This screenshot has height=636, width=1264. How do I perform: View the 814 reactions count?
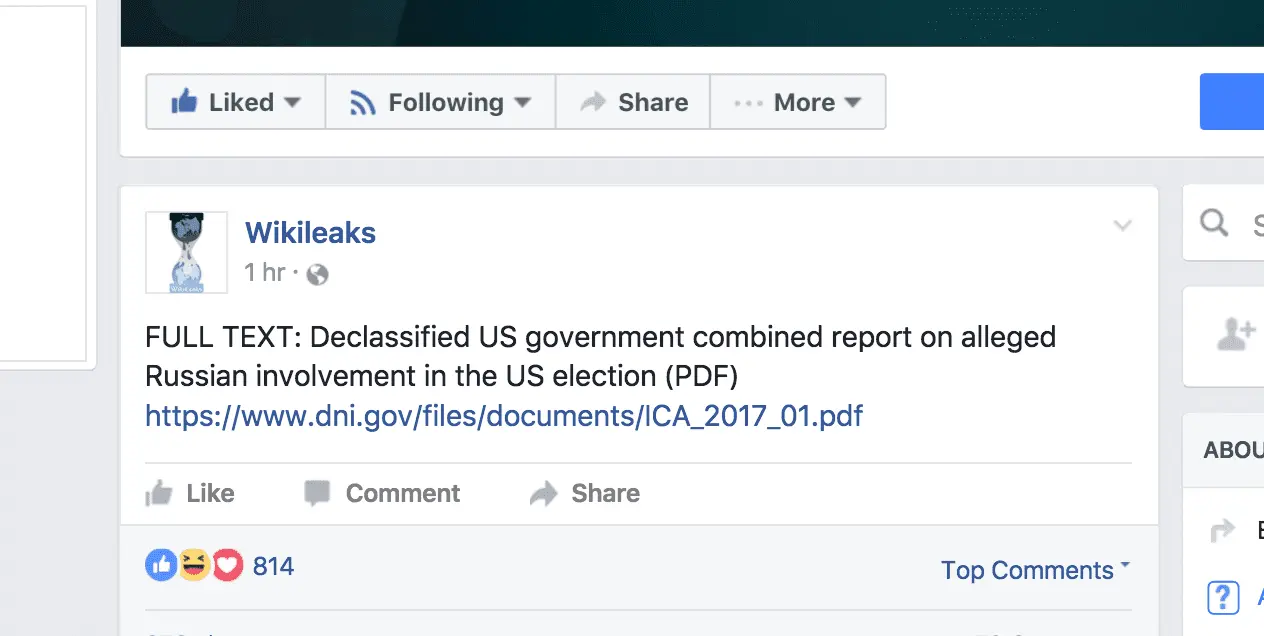pyautogui.click(x=273, y=567)
